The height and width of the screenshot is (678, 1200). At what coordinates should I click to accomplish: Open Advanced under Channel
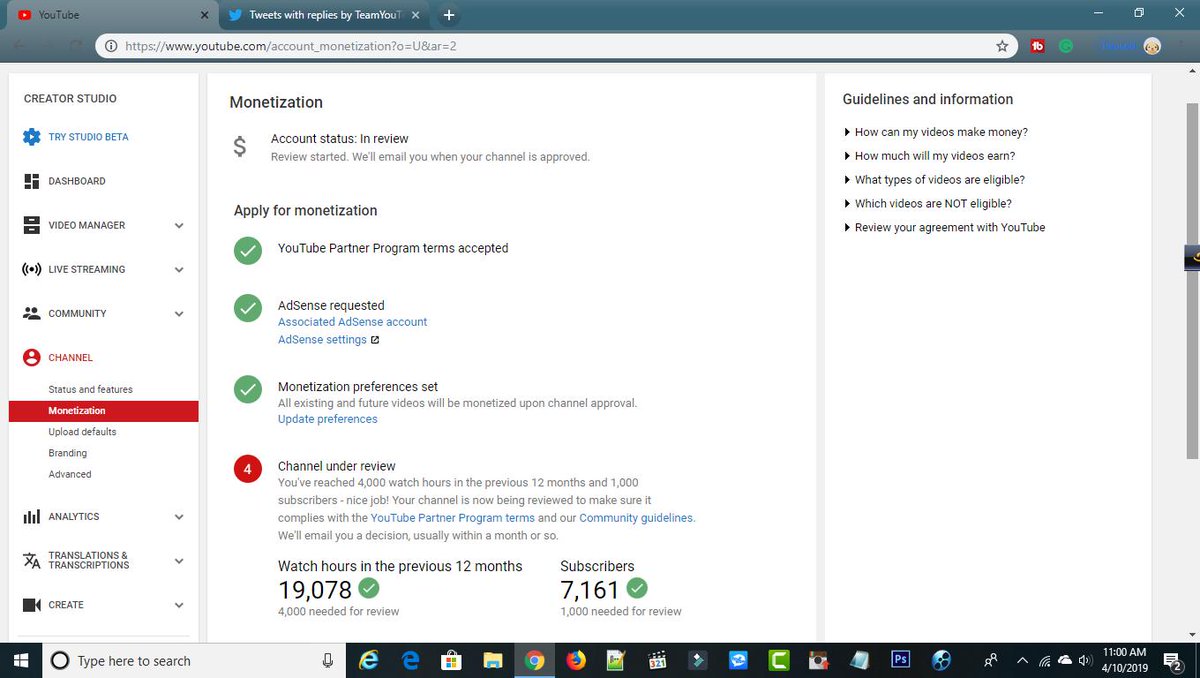(70, 474)
